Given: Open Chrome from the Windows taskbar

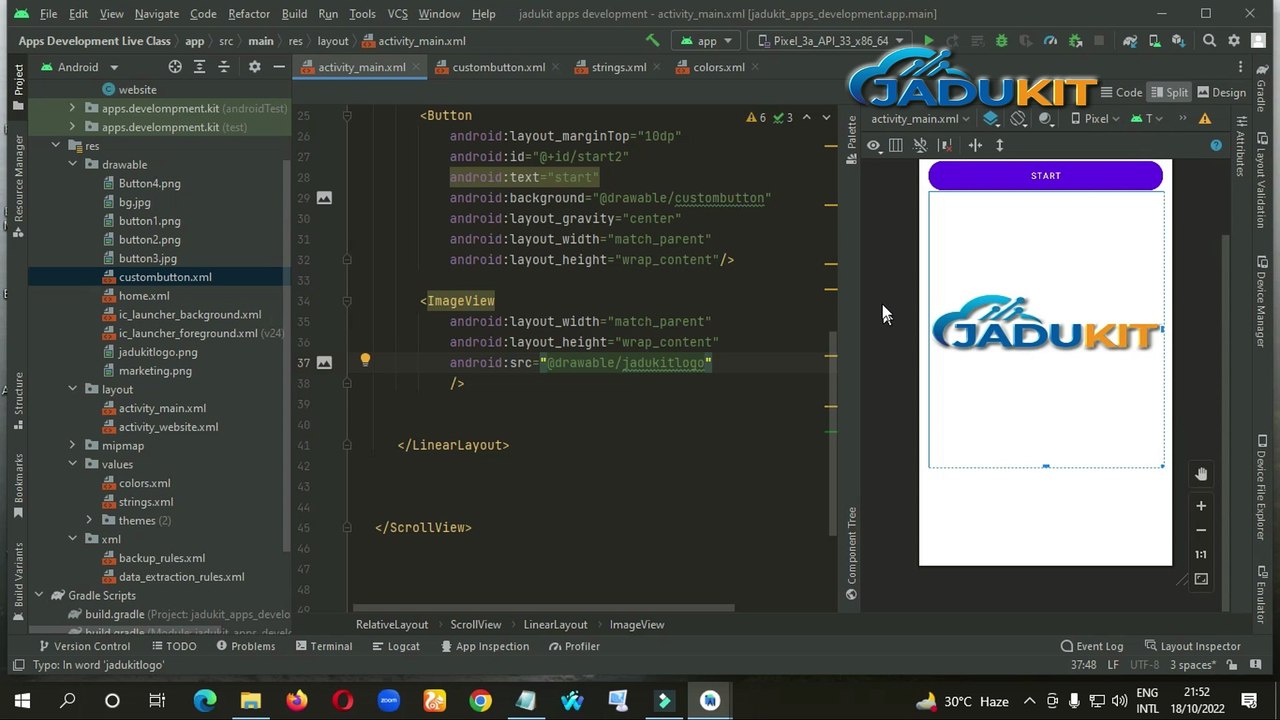Looking at the screenshot, I should pos(481,701).
